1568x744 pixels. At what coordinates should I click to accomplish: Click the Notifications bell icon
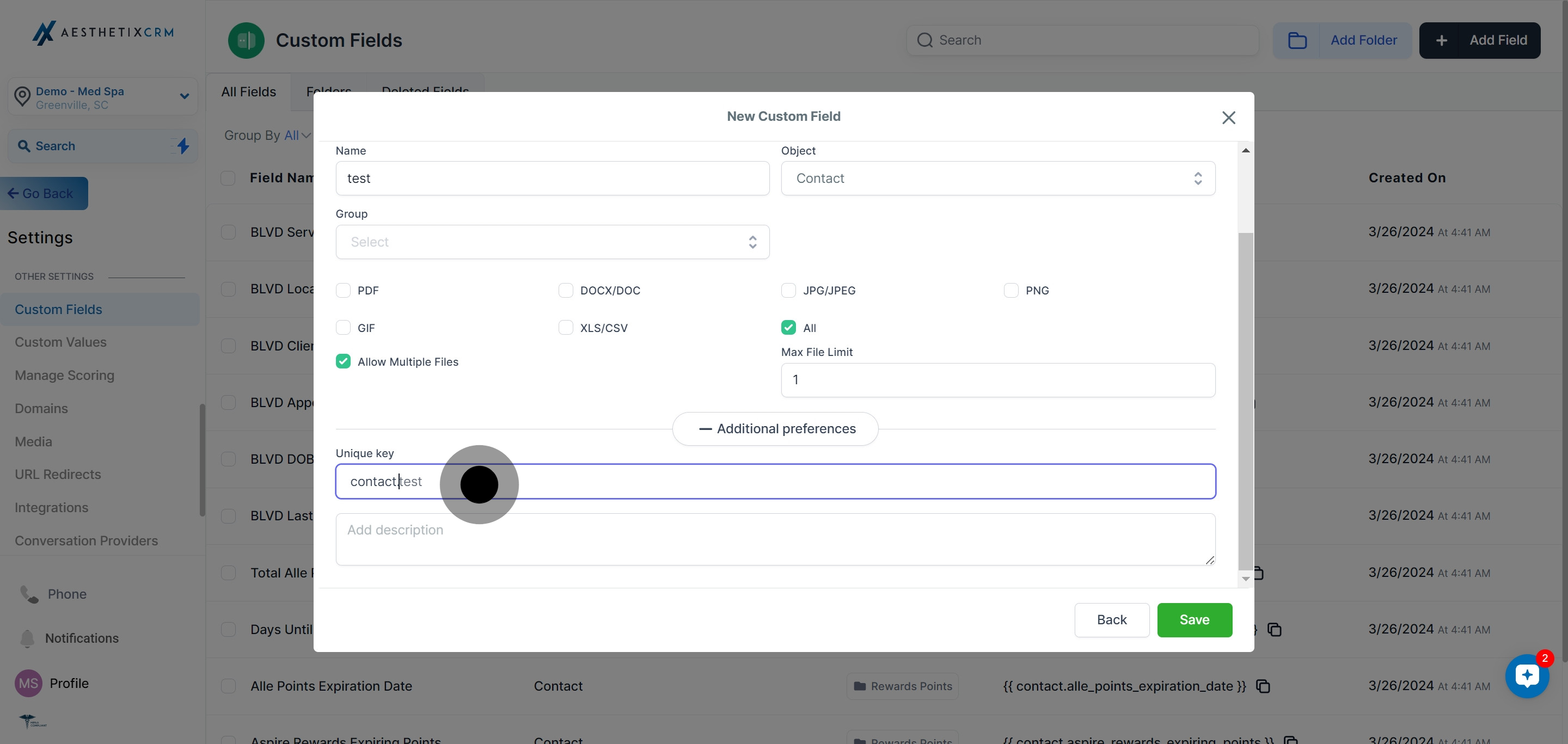(x=27, y=638)
